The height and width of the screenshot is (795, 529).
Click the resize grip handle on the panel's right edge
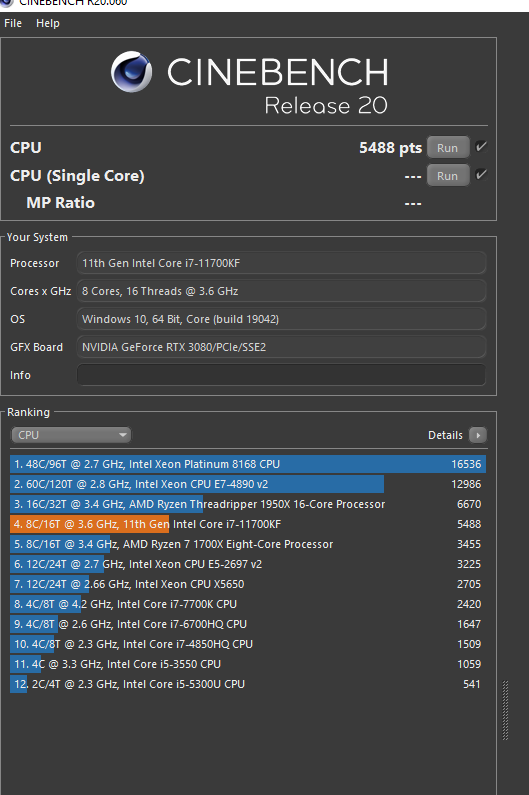[505, 710]
